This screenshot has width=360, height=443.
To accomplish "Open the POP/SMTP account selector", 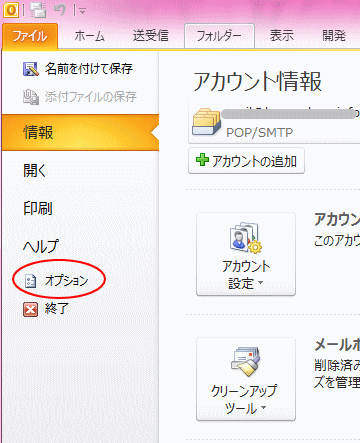I will point(274,123).
